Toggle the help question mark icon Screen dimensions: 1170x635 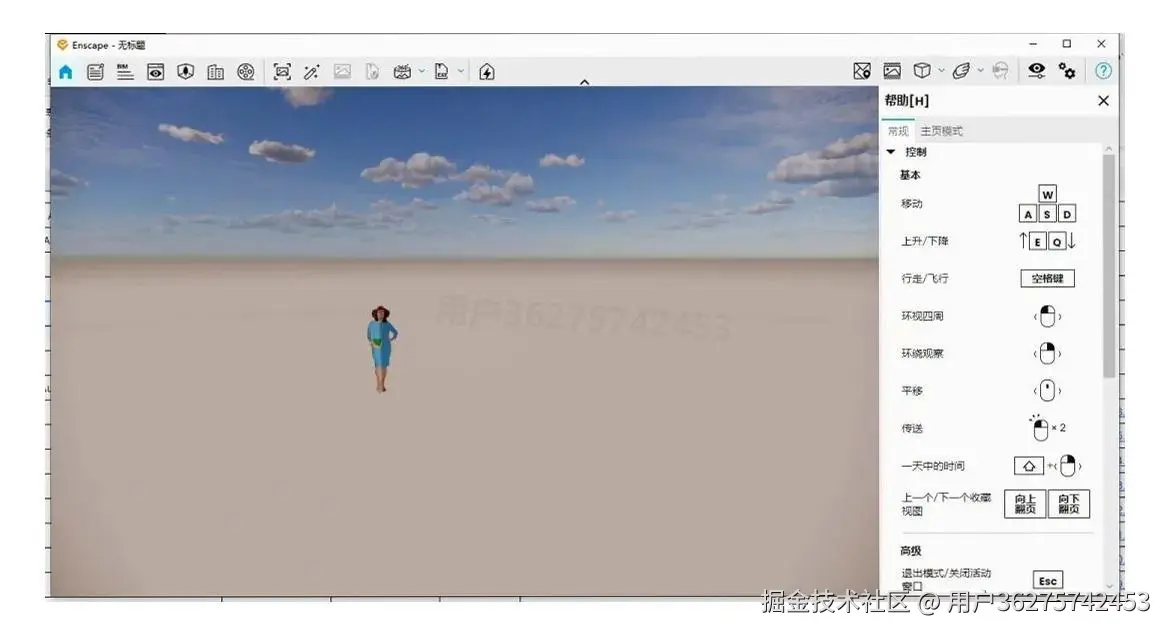(x=1103, y=71)
